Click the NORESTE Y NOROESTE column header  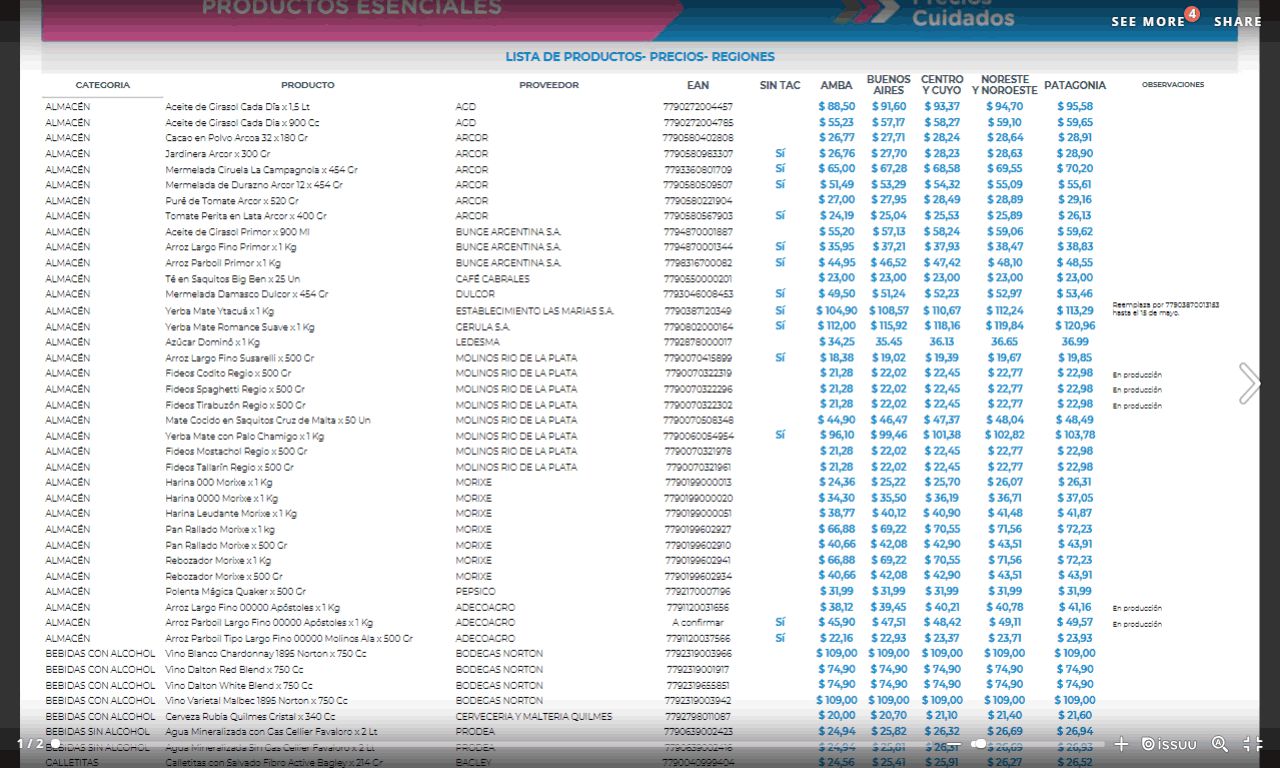pyautogui.click(x=1005, y=85)
